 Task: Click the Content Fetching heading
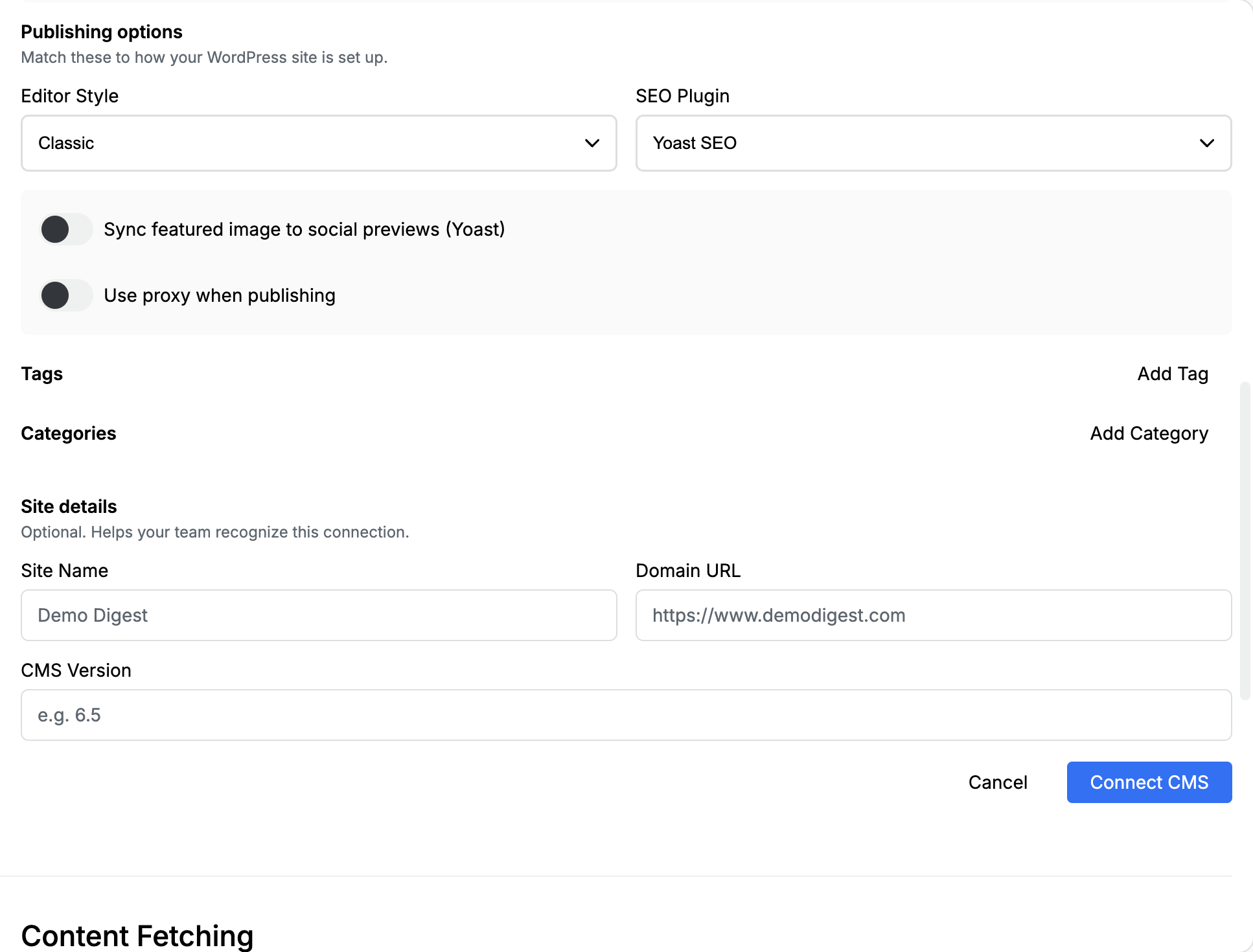(x=137, y=936)
